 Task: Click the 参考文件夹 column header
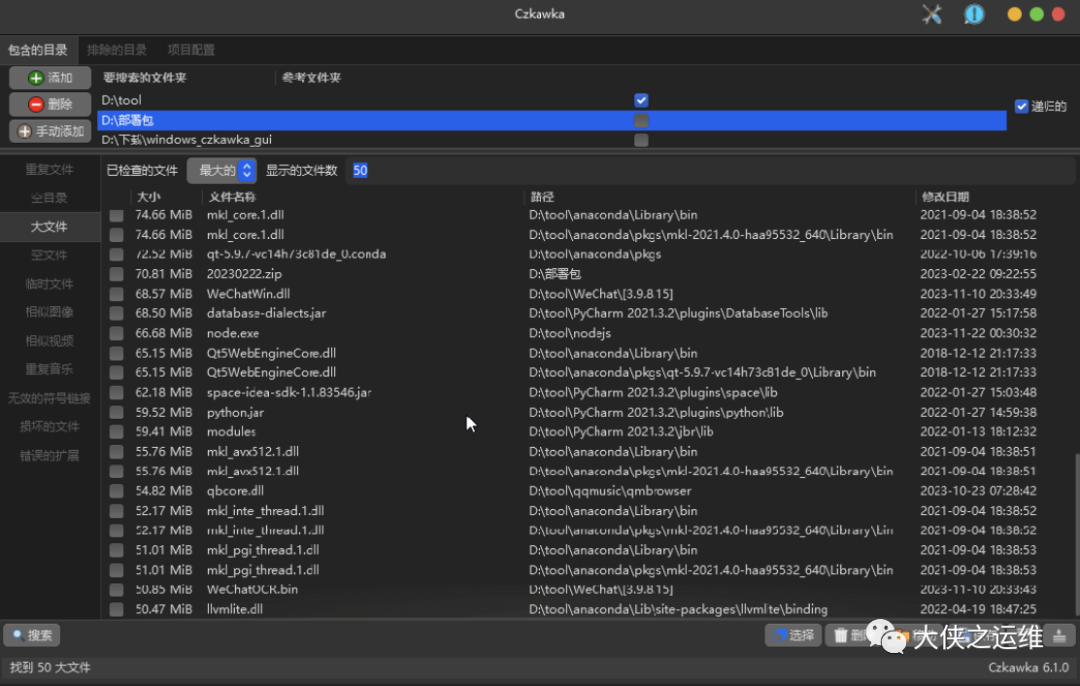311,78
